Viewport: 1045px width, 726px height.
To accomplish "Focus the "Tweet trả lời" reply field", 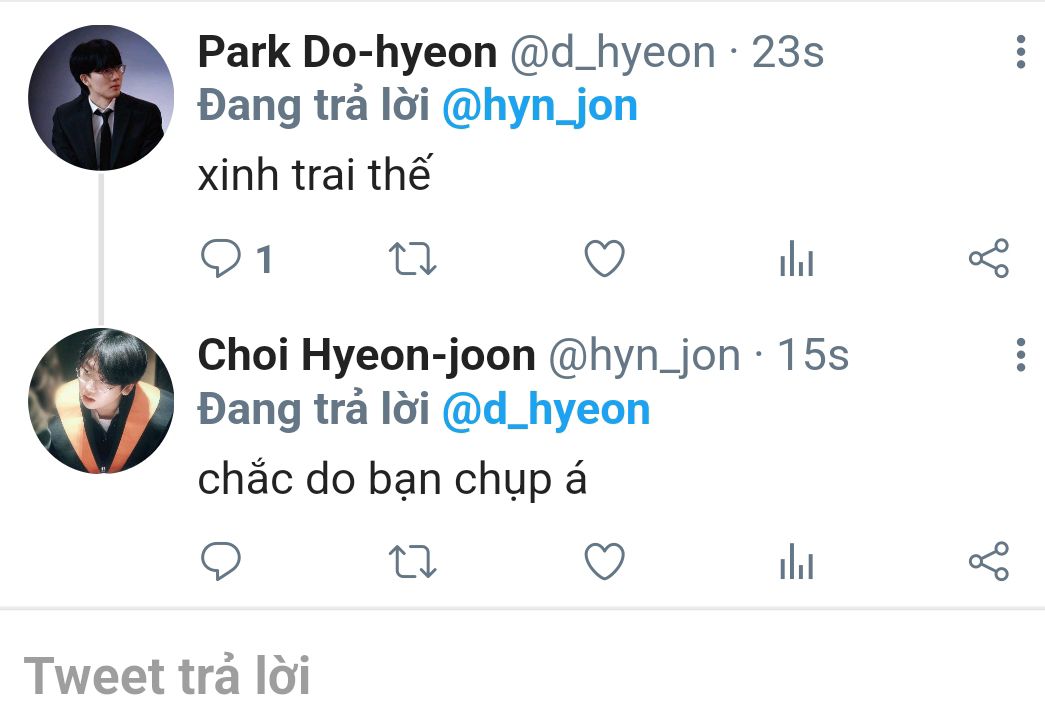I will point(522,675).
